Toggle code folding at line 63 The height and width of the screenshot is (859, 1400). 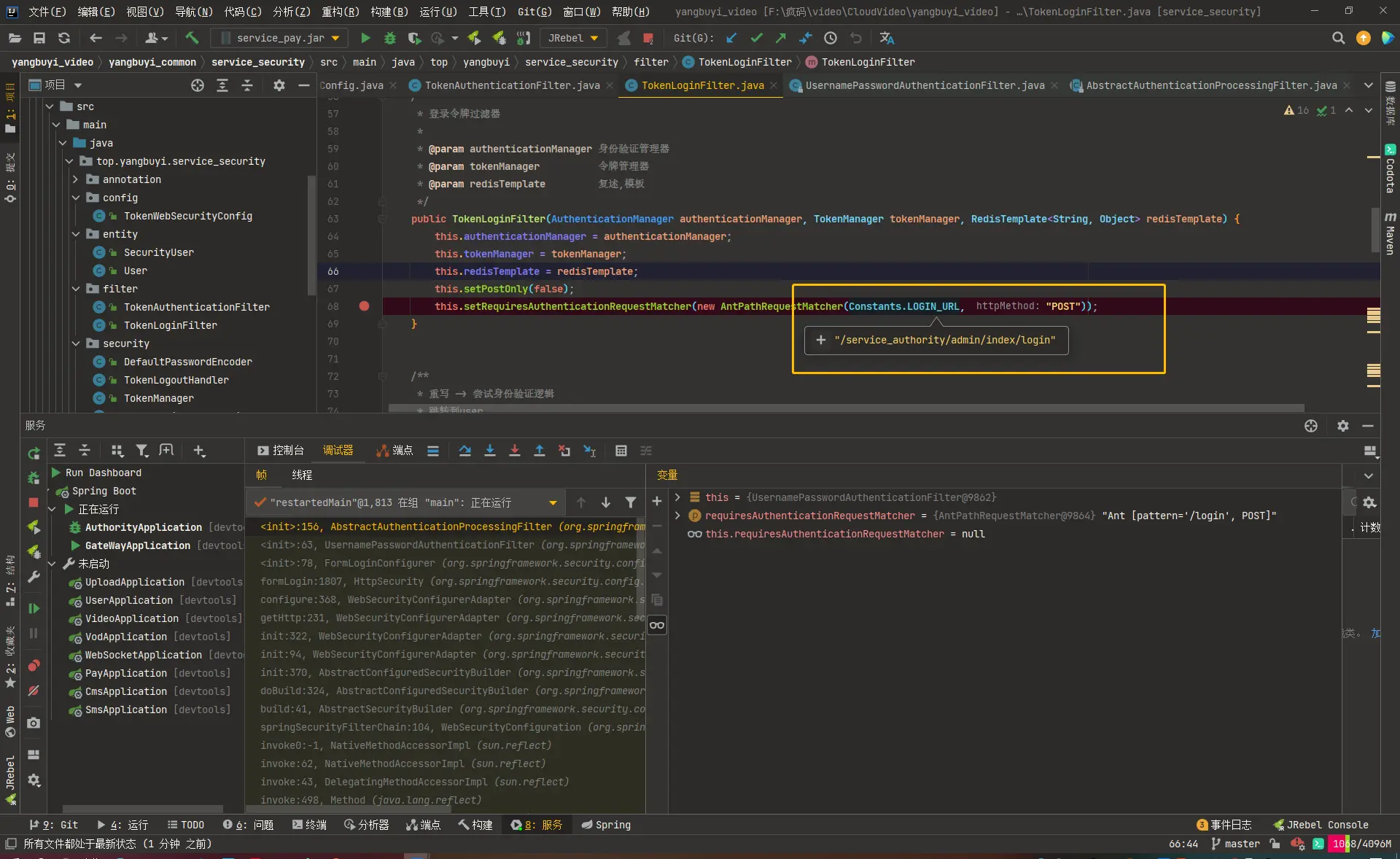pos(382,219)
